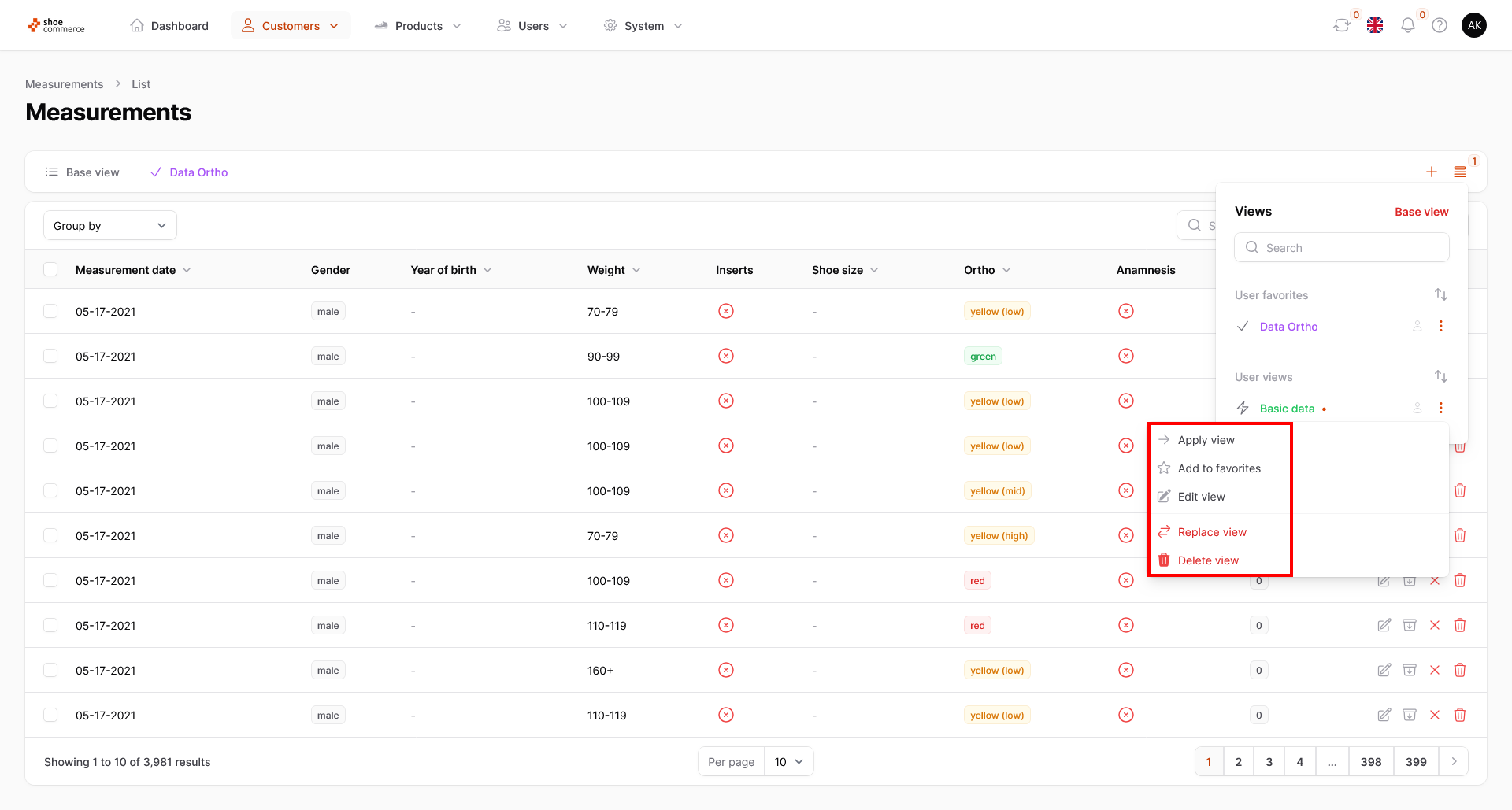
Task: Open the Group by dropdown
Action: (110, 226)
